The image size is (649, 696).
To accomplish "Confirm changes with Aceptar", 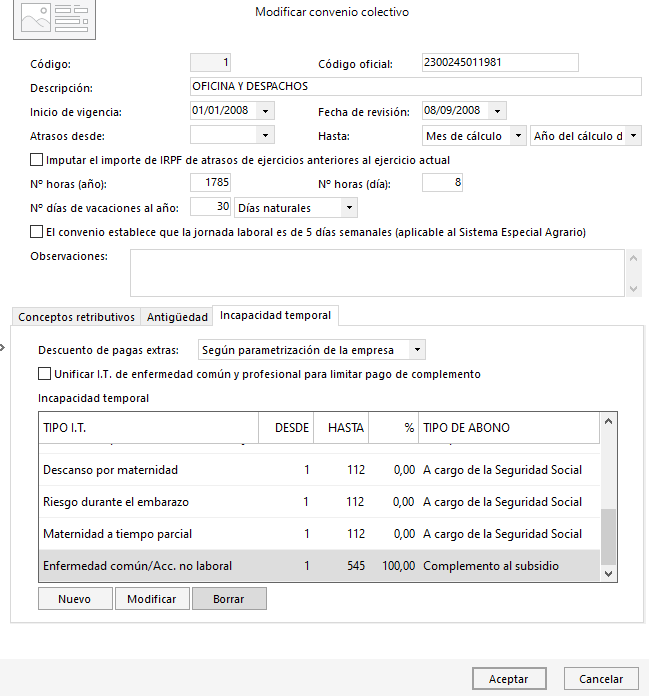I will (x=509, y=679).
